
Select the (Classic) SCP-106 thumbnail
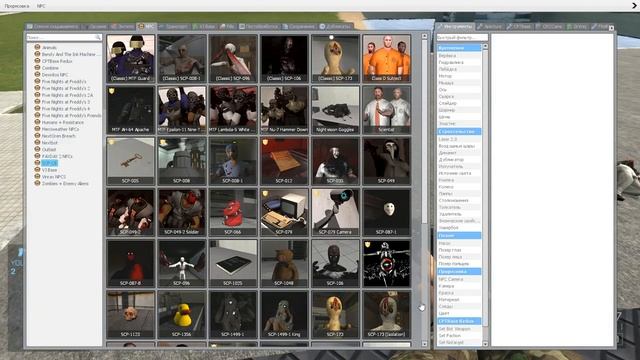[284, 58]
